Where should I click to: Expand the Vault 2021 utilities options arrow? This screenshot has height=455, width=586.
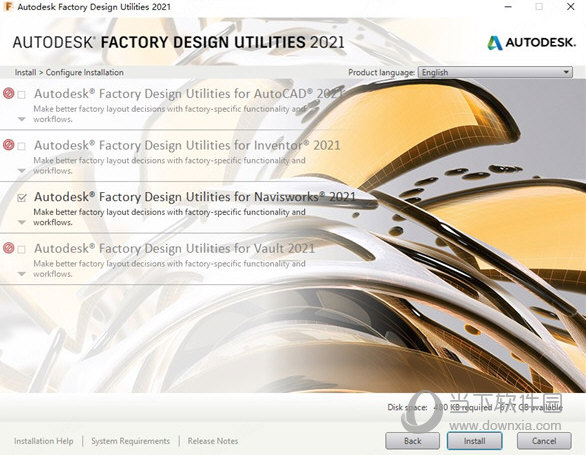coord(22,274)
